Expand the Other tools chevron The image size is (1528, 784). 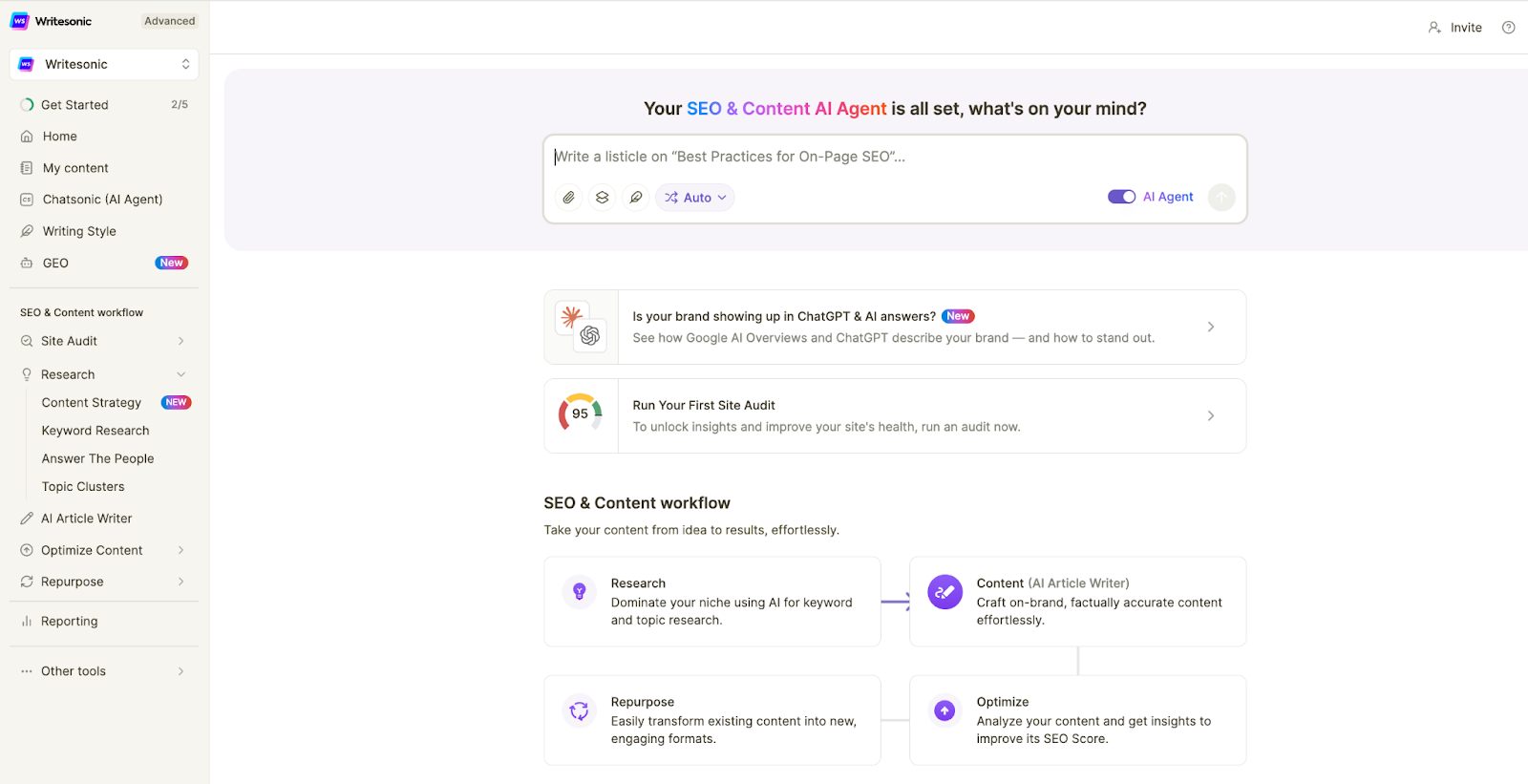coord(180,671)
